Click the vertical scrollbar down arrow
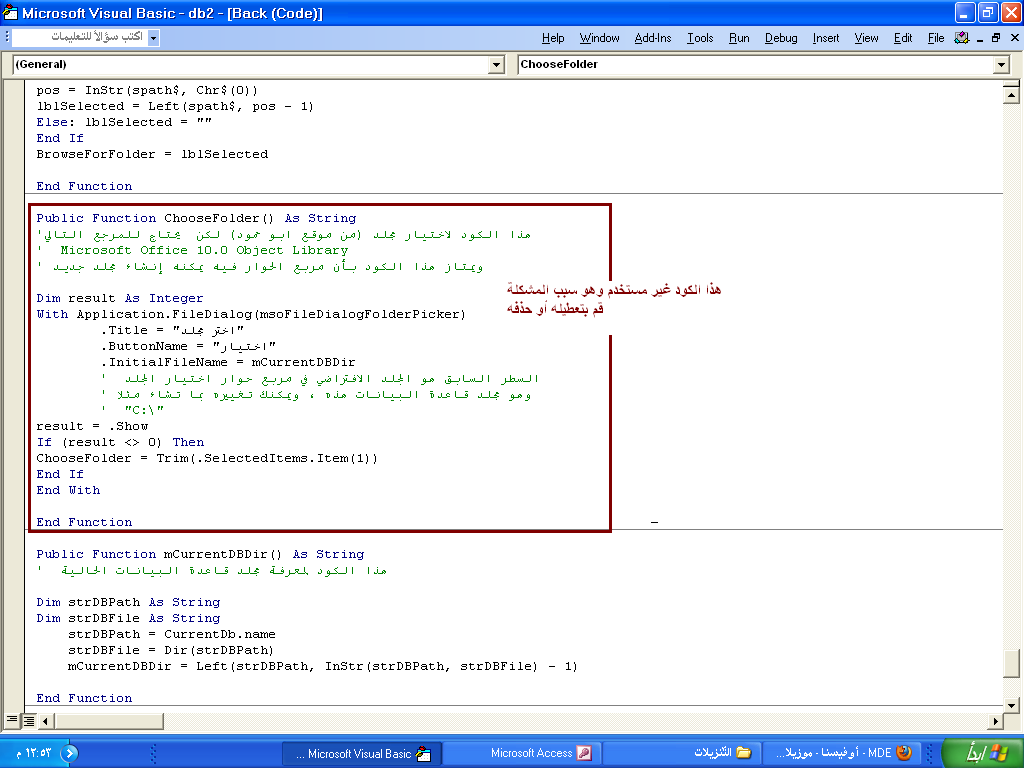 click(x=1012, y=702)
